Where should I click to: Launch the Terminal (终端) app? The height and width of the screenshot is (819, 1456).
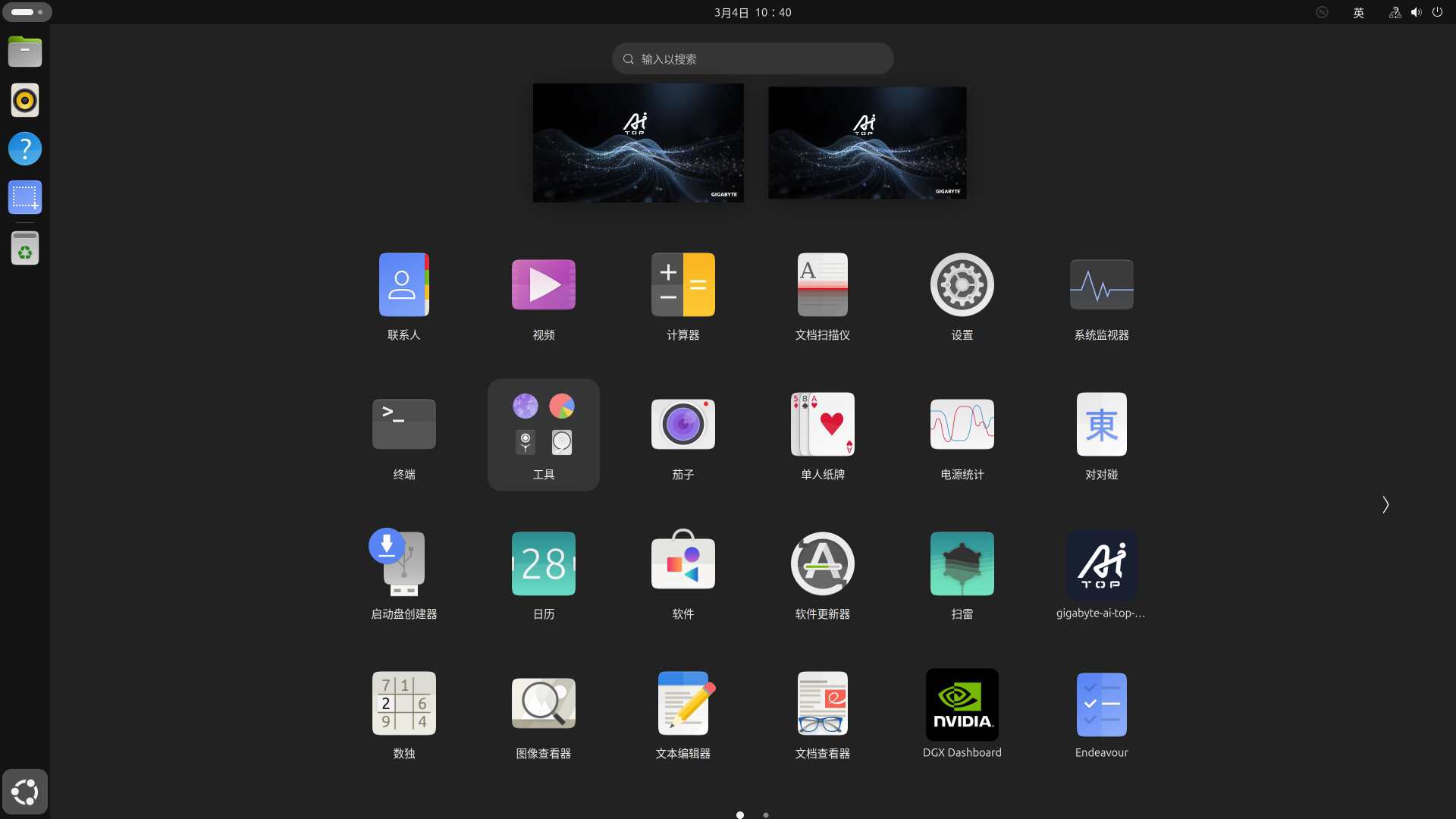403,425
